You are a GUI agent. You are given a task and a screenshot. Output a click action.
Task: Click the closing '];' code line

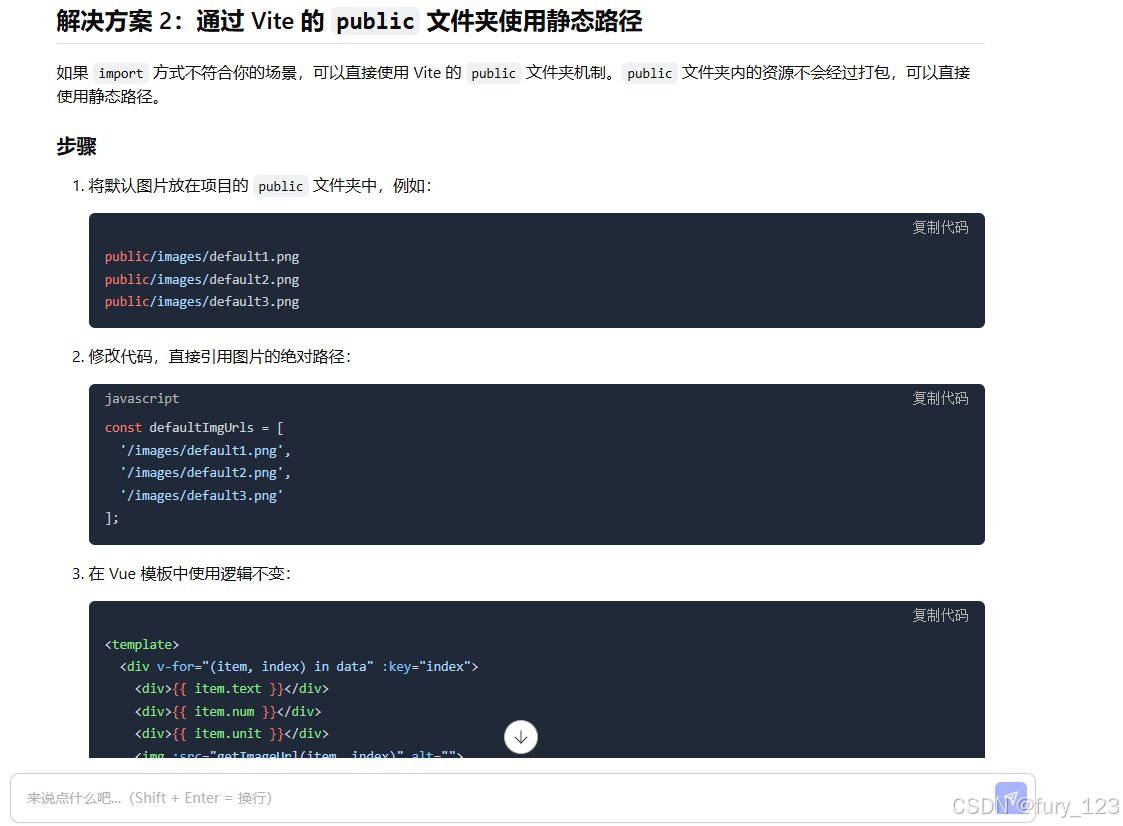tap(112, 518)
